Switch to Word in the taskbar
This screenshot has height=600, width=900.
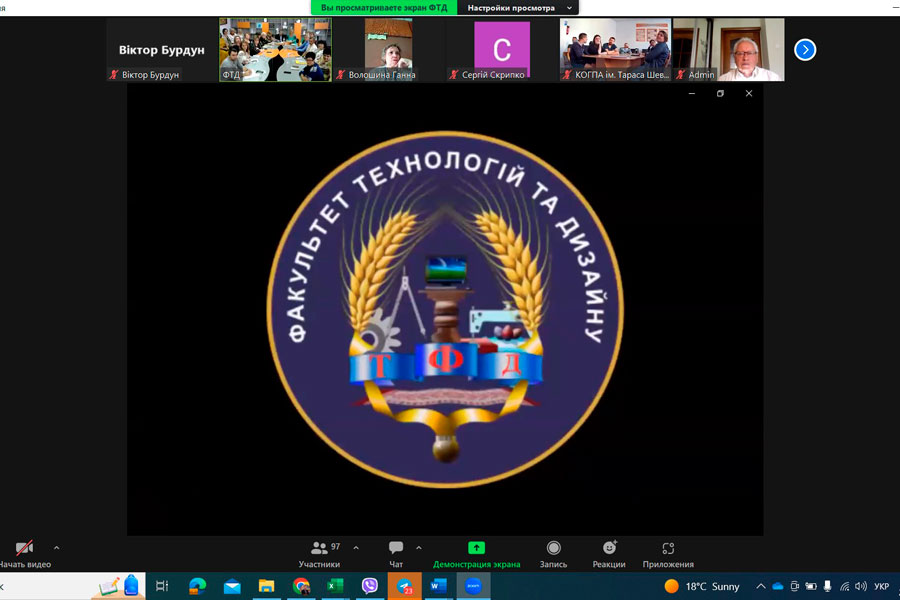coord(438,586)
